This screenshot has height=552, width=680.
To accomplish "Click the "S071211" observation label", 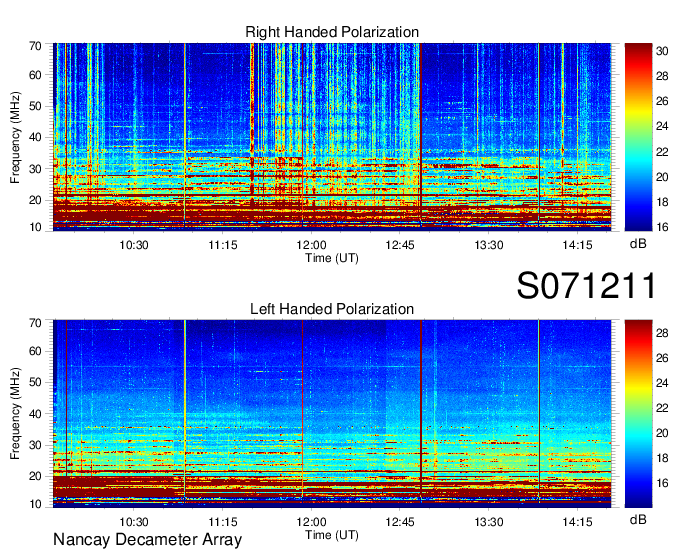I will point(586,285).
